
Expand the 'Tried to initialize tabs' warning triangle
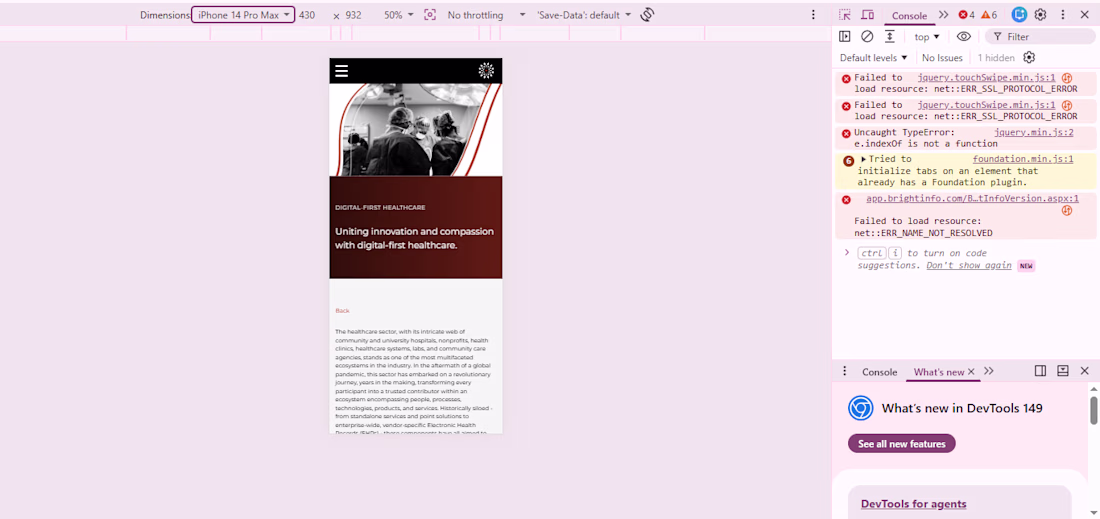click(864, 159)
